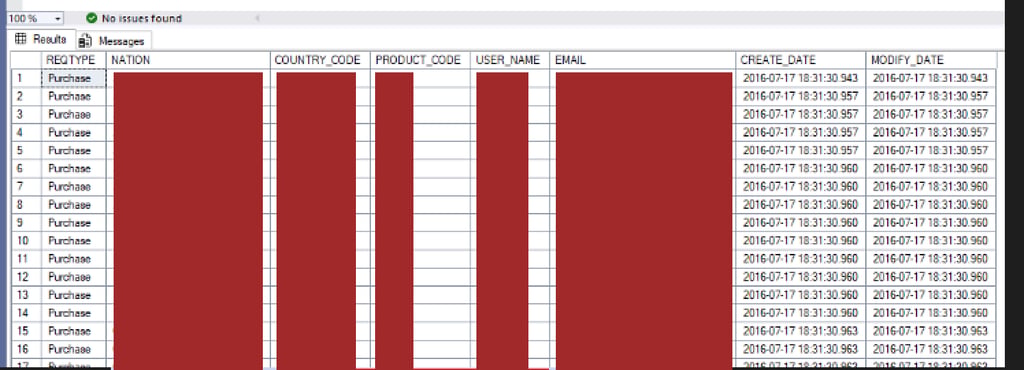Viewport: 1024px width, 370px height.
Task: Click the CREATE_DATE cell in row 4
Action: pyautogui.click(x=801, y=132)
